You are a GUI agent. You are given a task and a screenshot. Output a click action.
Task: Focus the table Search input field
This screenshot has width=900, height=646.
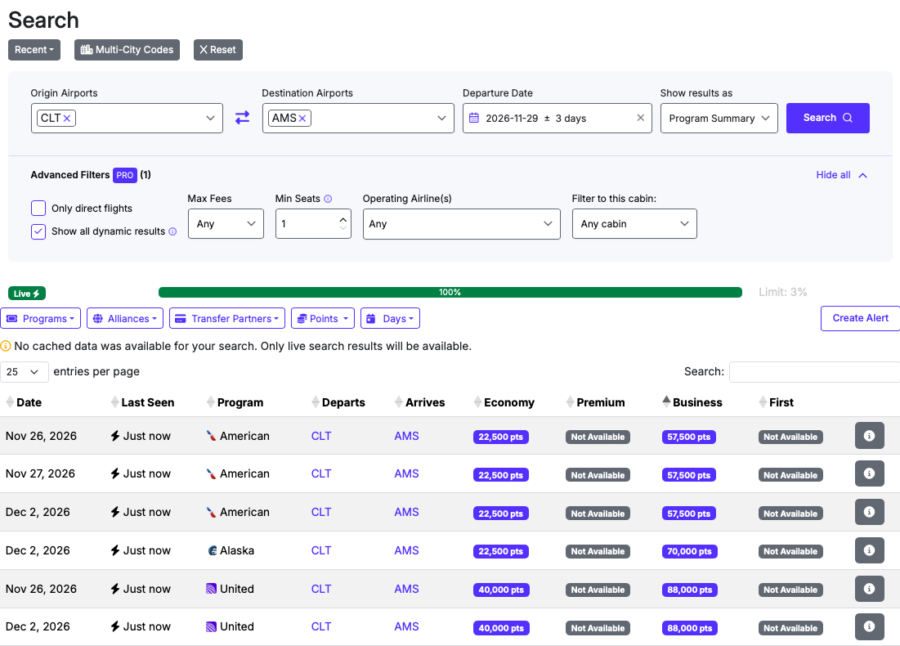pos(814,372)
